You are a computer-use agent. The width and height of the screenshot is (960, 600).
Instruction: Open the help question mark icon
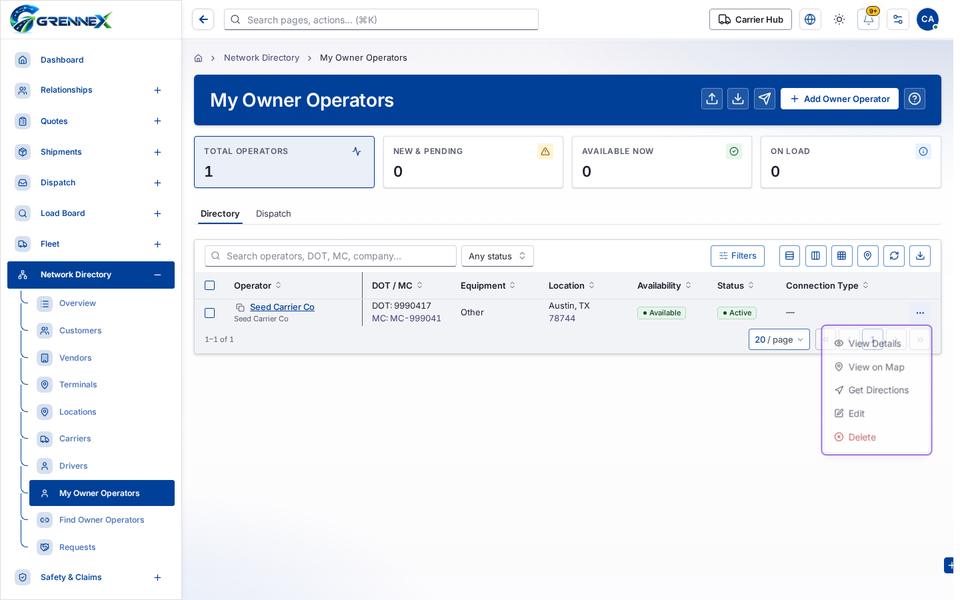(915, 99)
